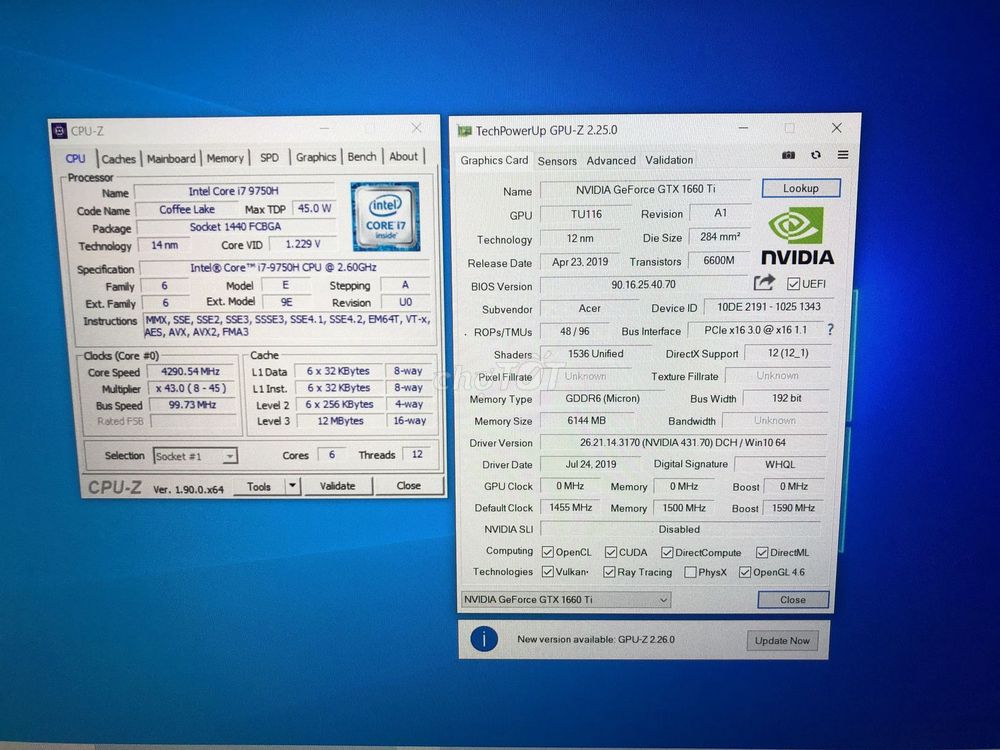1000x750 pixels.
Task: Click the Release Date value Apr 23, 2019
Action: [580, 261]
